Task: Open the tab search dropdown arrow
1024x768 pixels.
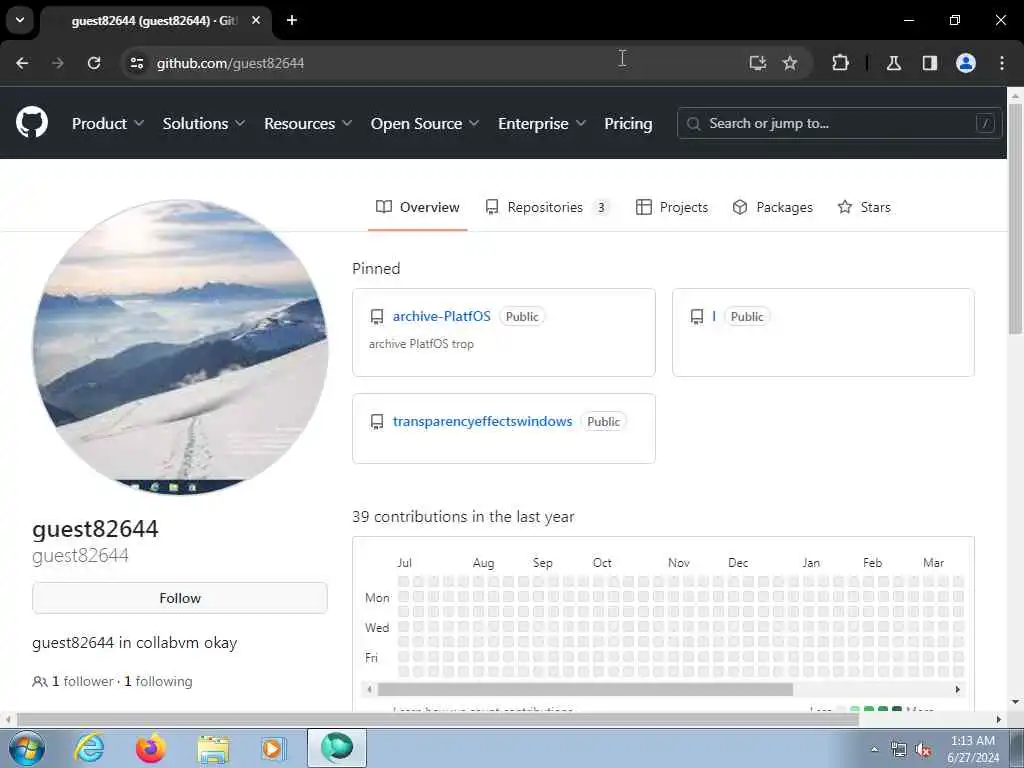Action: click(x=20, y=20)
